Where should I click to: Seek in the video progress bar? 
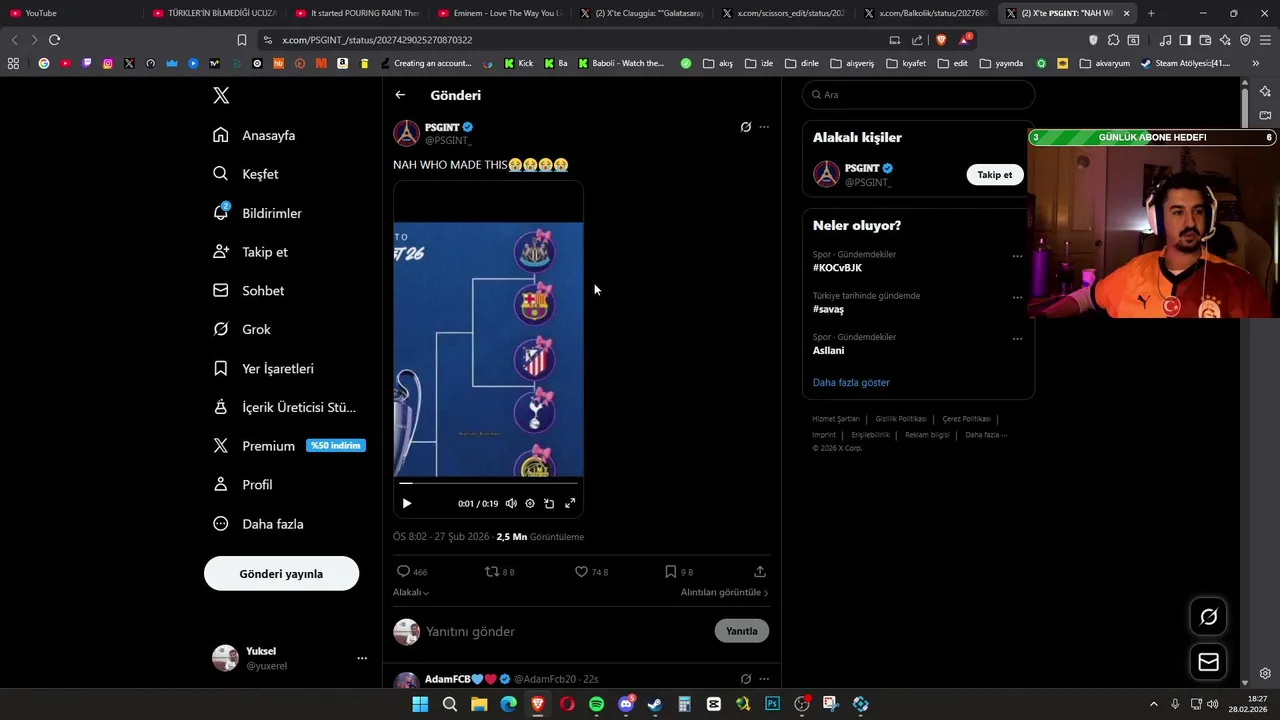tap(488, 483)
